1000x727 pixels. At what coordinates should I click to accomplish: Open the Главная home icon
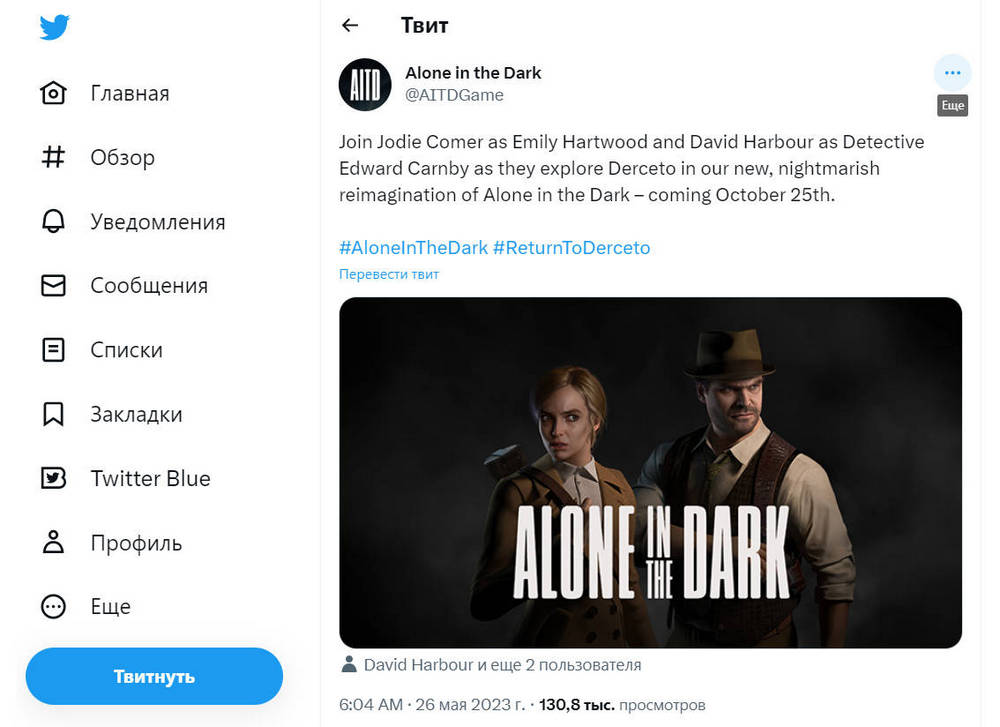coord(53,93)
